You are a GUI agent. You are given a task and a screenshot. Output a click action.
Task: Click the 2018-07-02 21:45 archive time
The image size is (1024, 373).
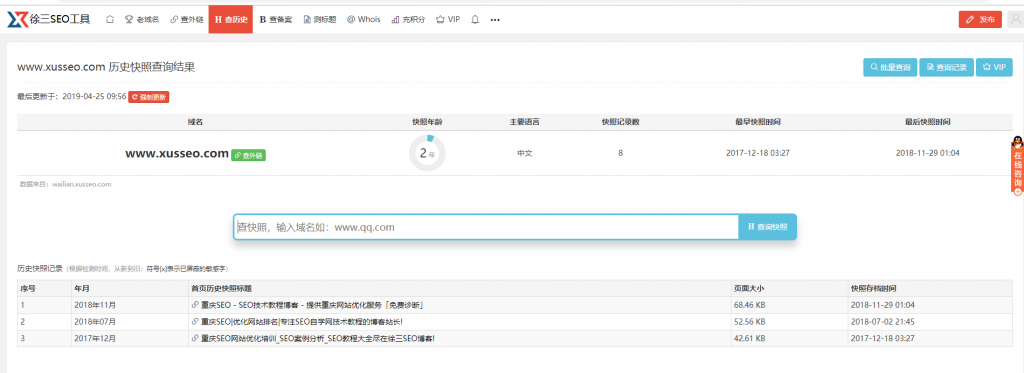tap(882, 321)
